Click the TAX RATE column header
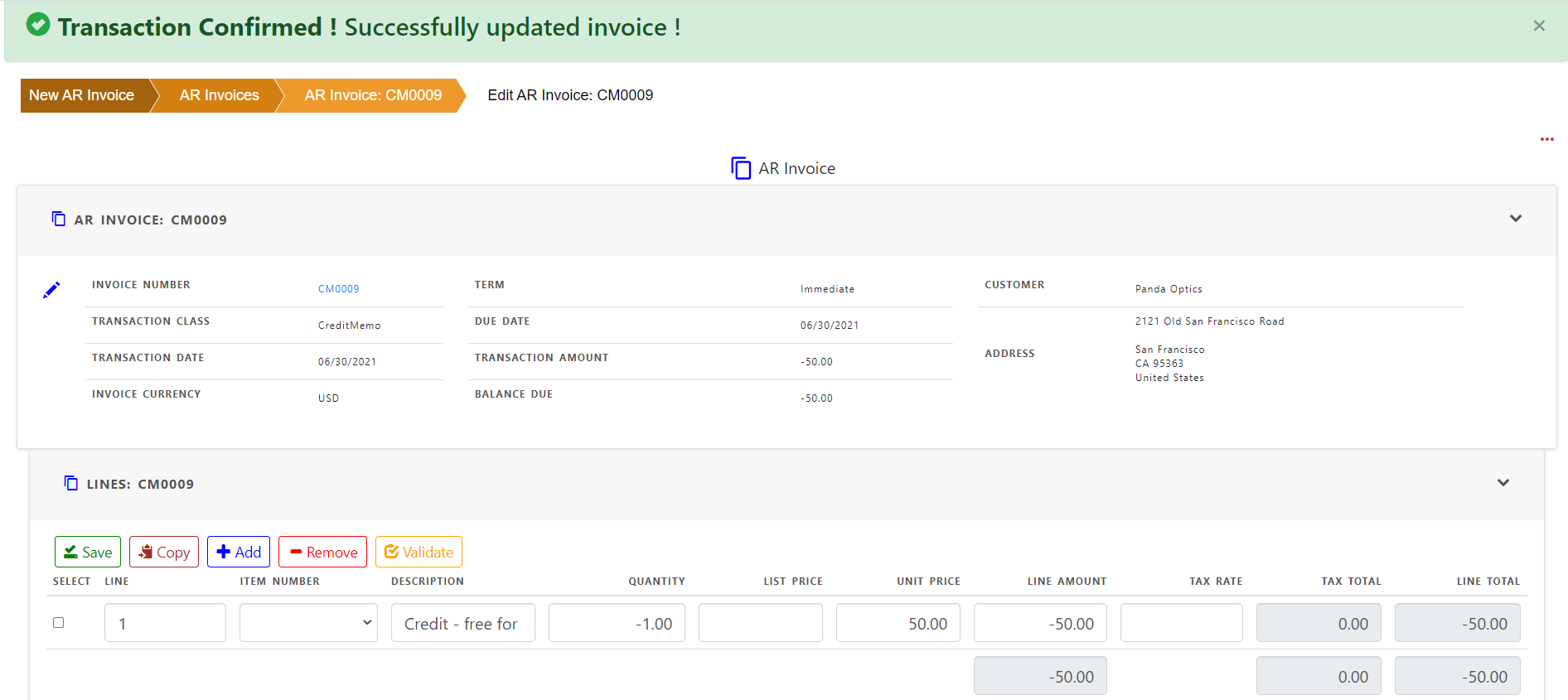This screenshot has height=700, width=1568. 1216,582
